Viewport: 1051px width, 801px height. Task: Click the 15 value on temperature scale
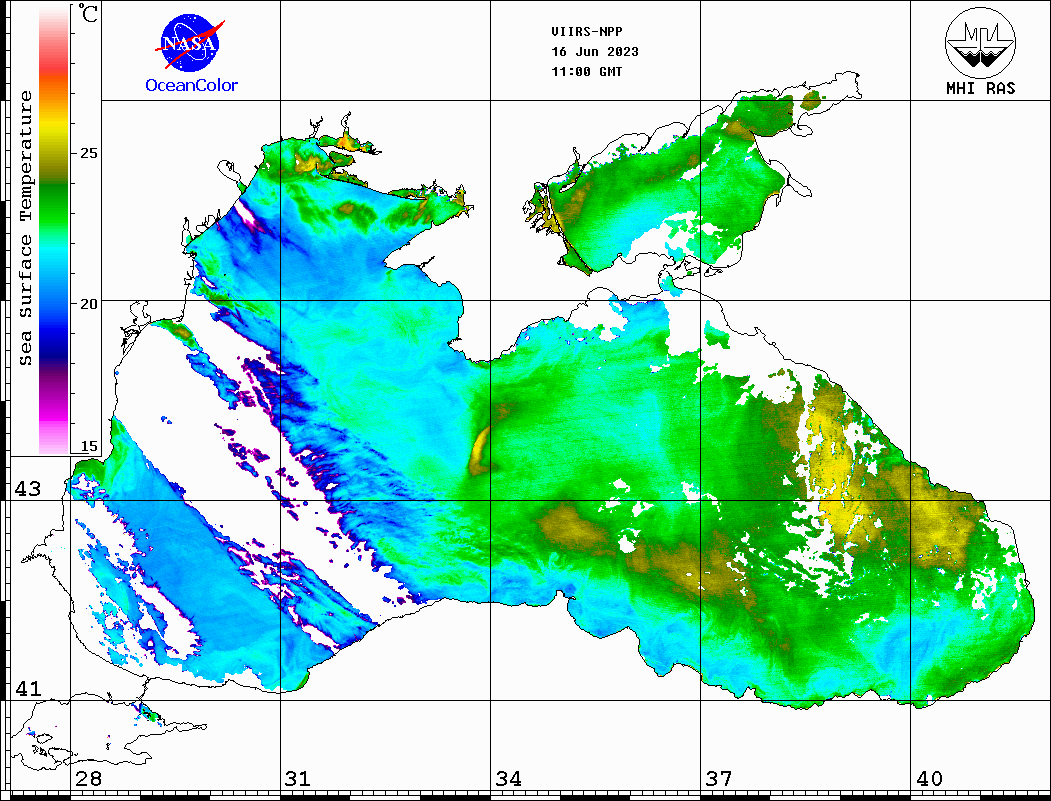tap(88, 446)
